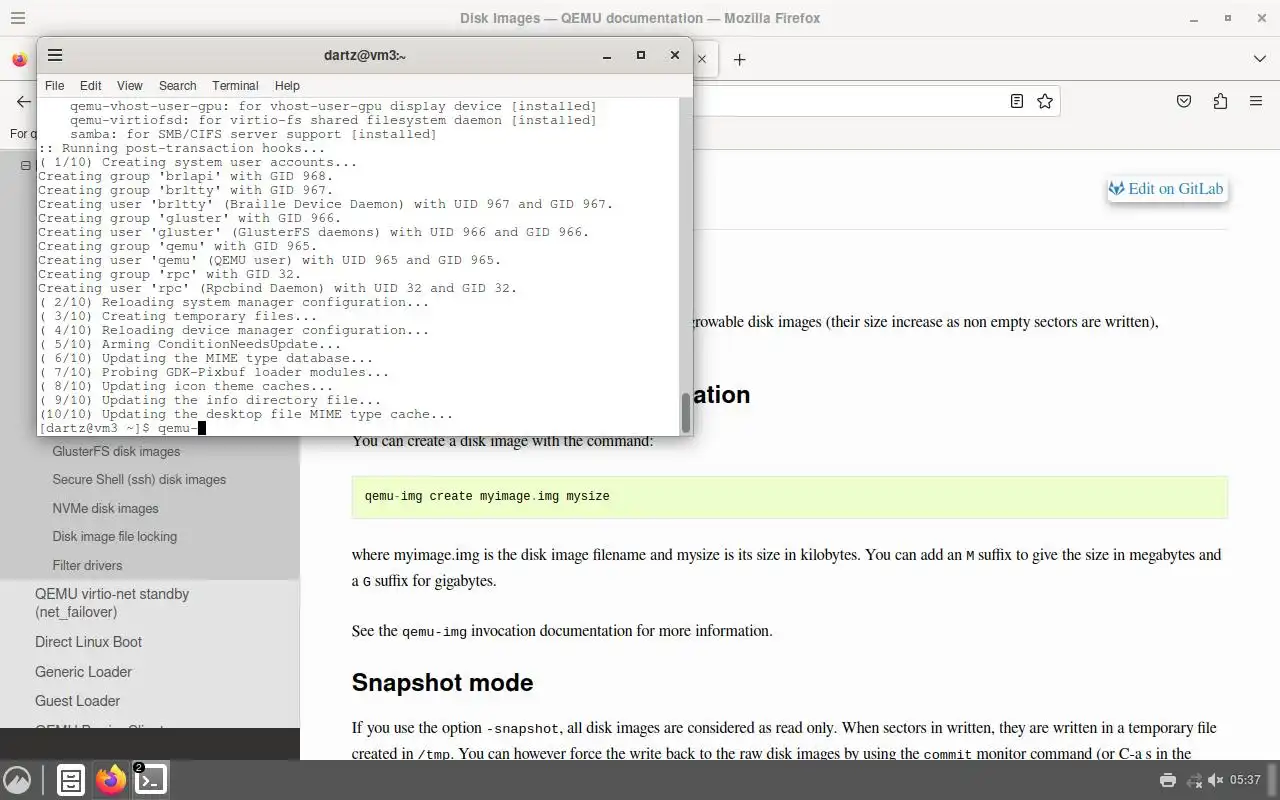Toggle the muted volume tray icon

coord(1215,780)
